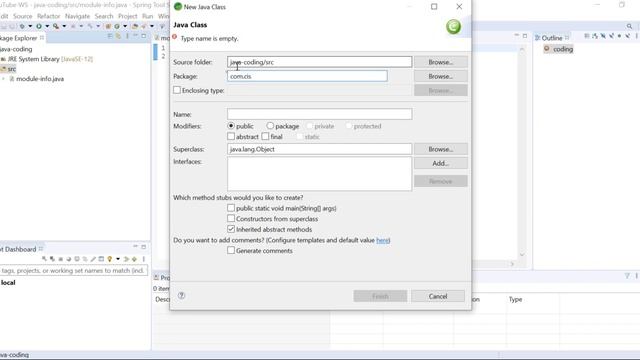
Task: Click the Problems view filter icon
Action: tap(627, 276)
